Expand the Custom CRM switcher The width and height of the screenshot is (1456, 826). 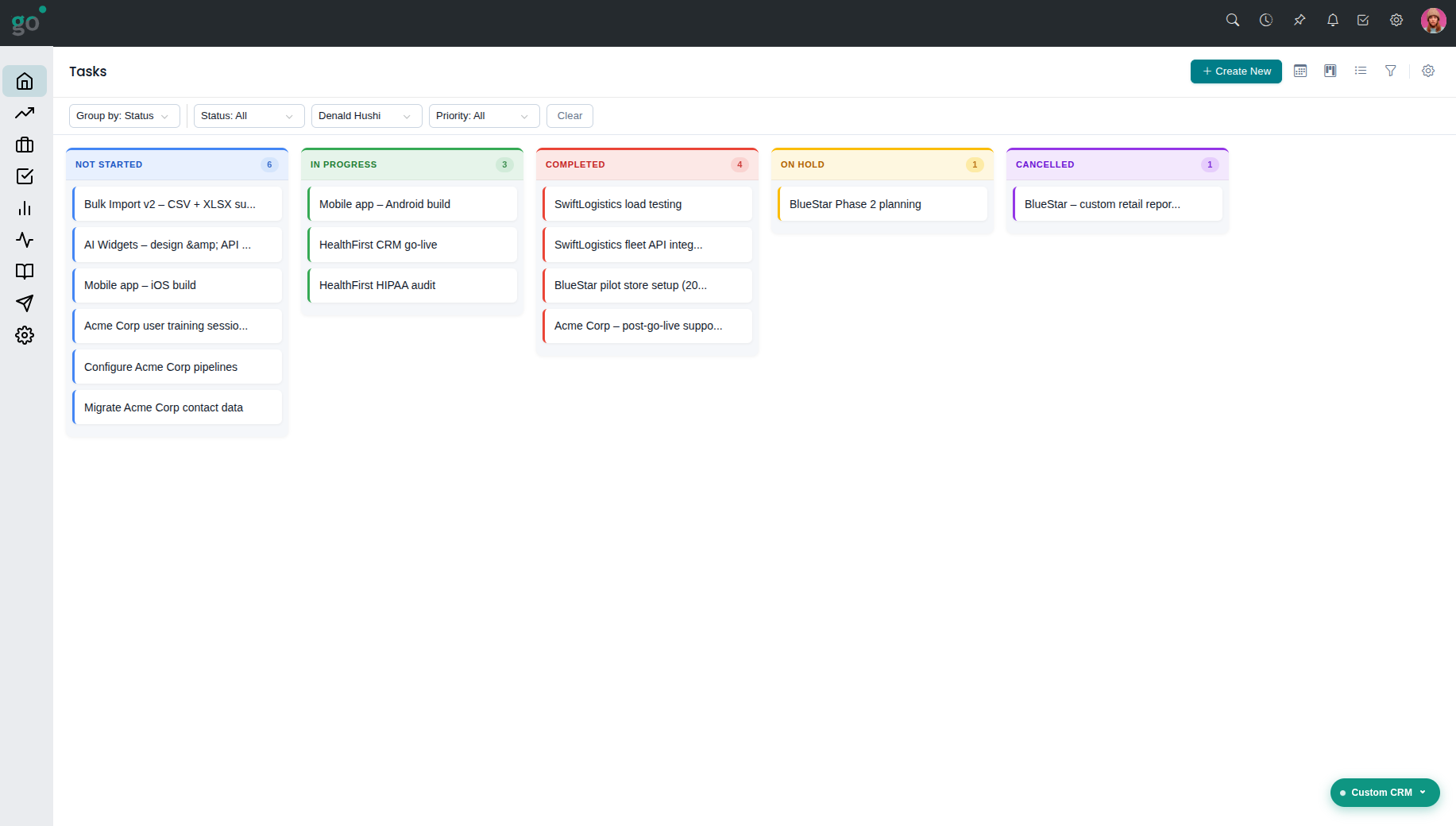click(x=1385, y=793)
